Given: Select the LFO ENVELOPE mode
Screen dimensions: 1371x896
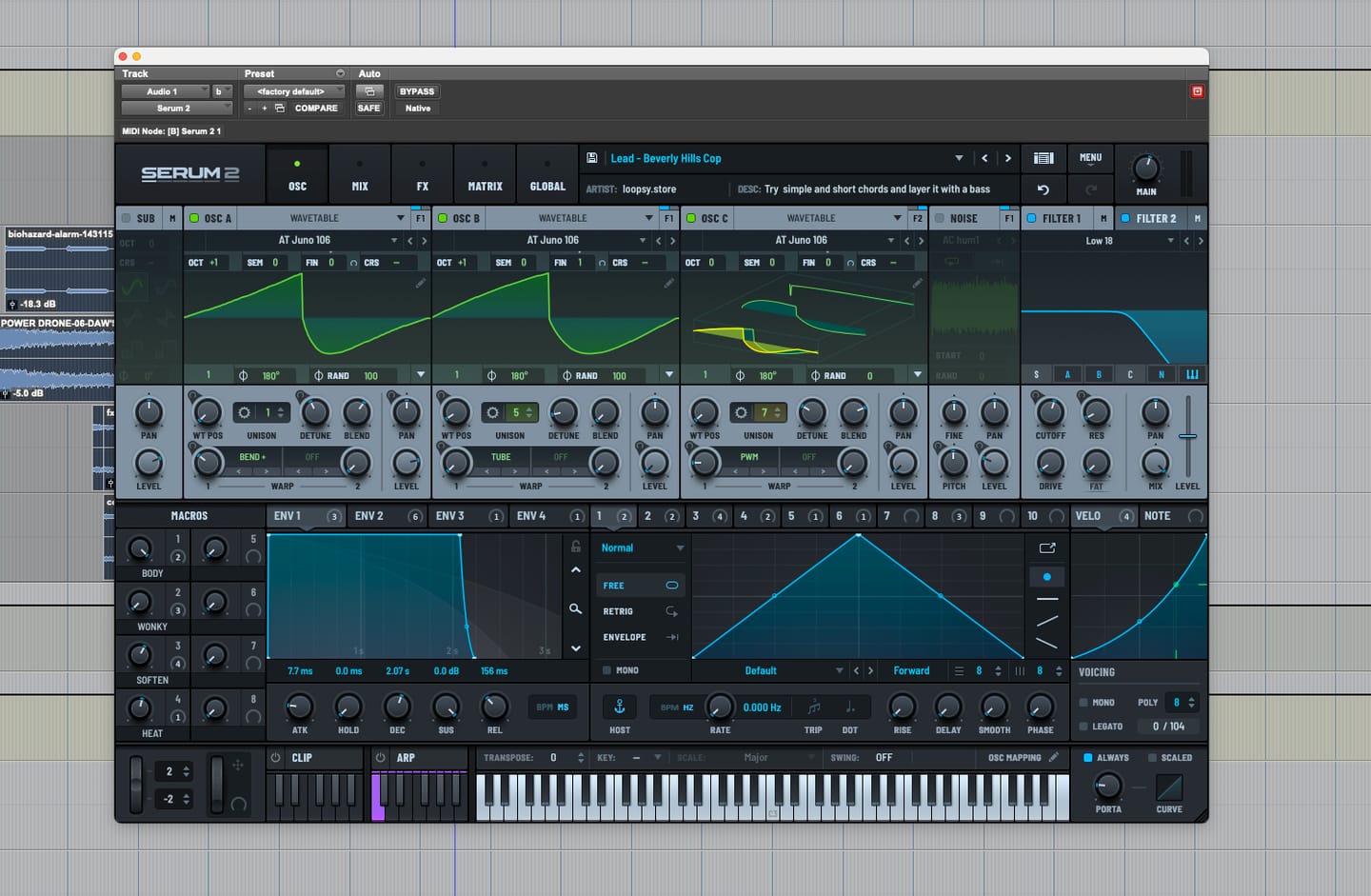Looking at the screenshot, I should [641, 637].
